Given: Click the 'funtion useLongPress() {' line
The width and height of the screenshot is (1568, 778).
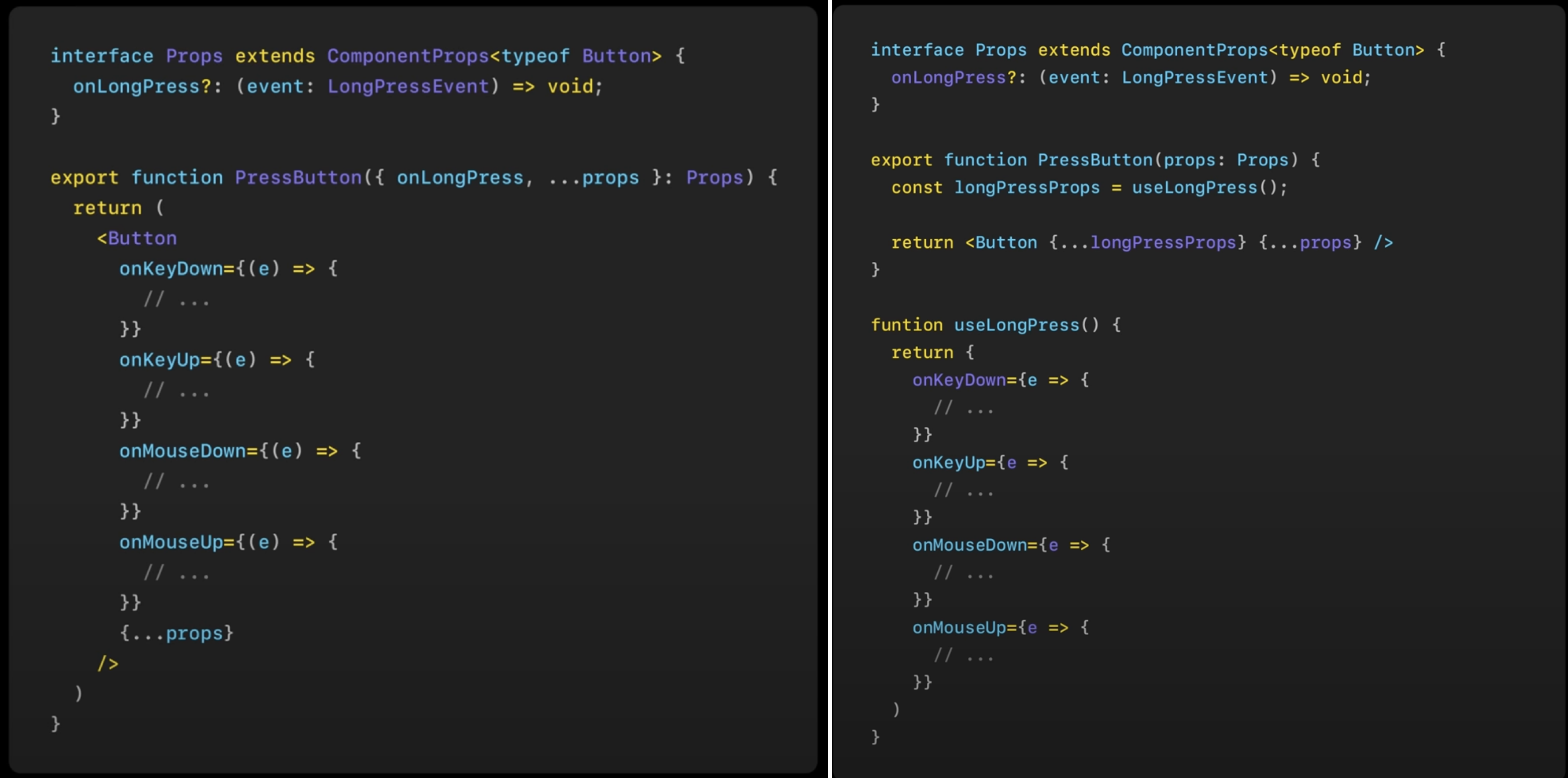Looking at the screenshot, I should 996,325.
